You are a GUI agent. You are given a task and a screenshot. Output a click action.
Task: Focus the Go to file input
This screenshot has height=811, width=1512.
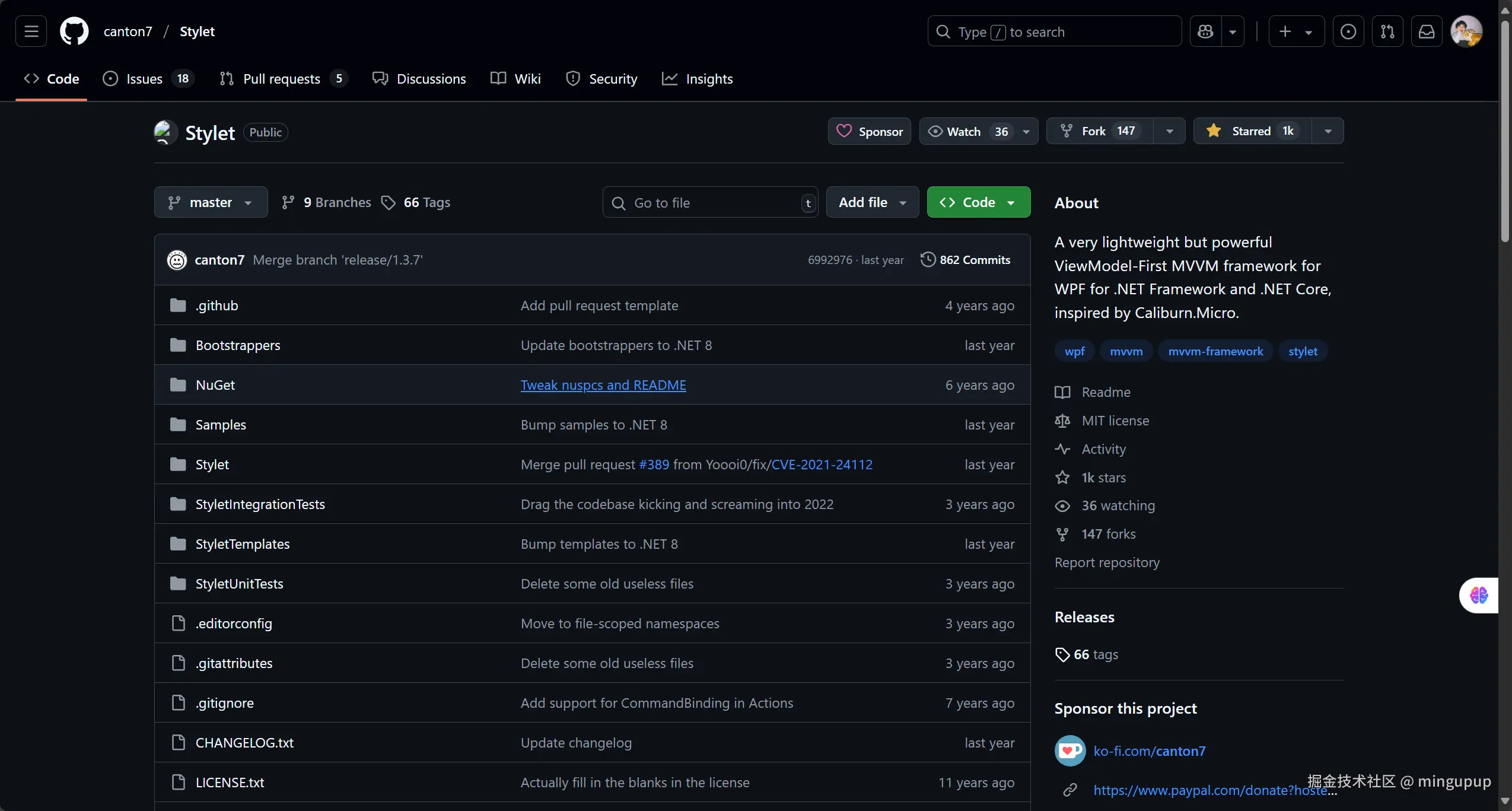tap(711, 202)
